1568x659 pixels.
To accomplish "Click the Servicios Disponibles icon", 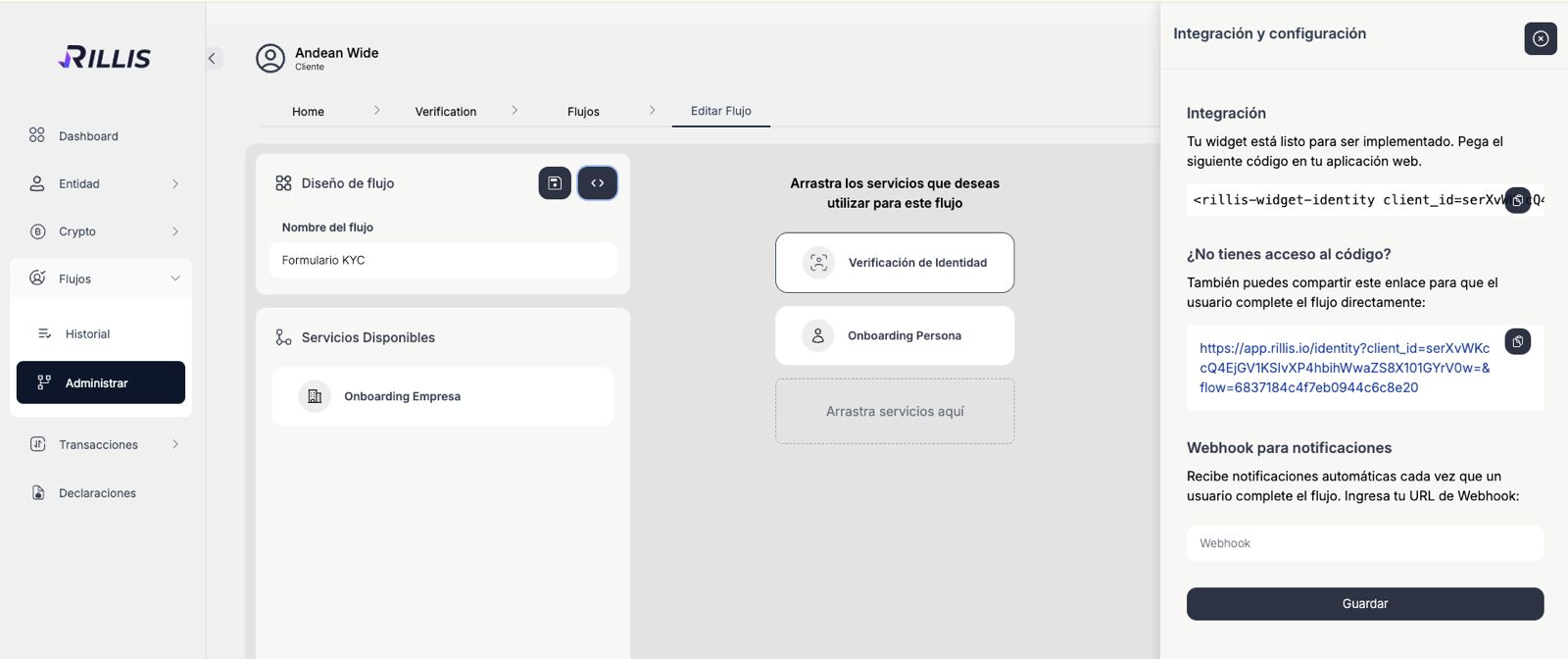I will [x=283, y=337].
